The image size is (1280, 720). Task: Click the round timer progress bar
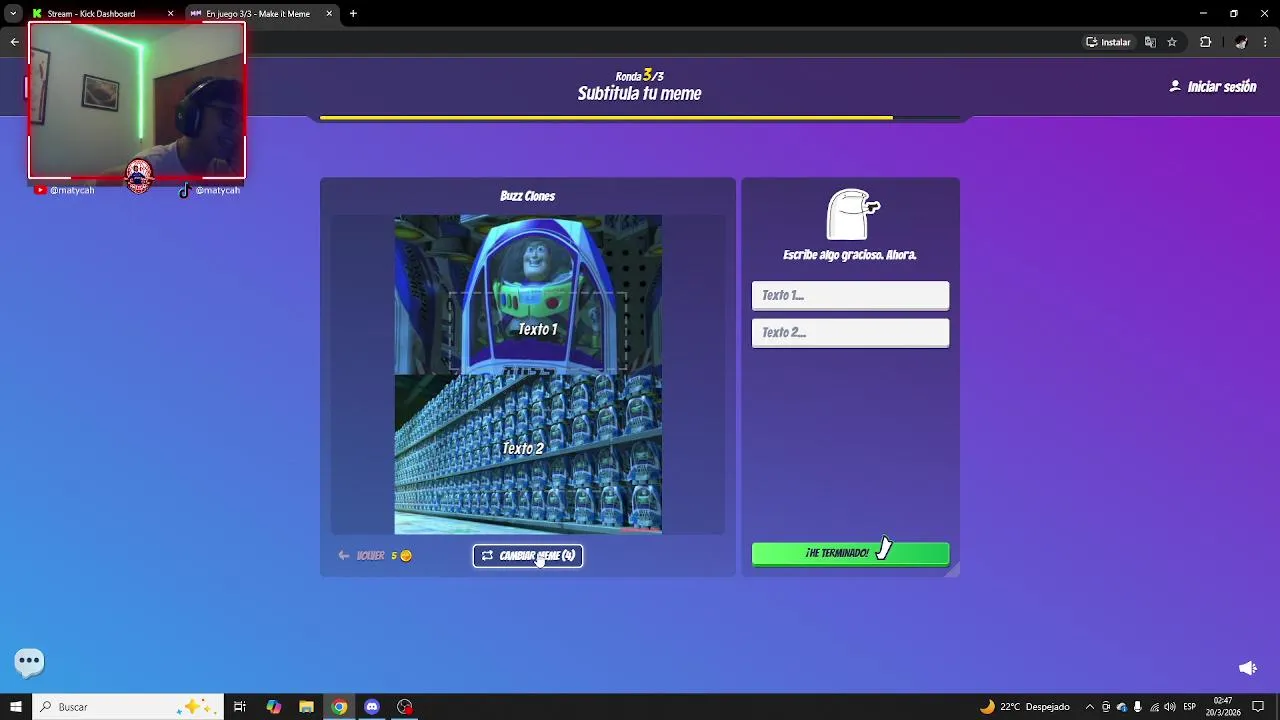click(640, 118)
